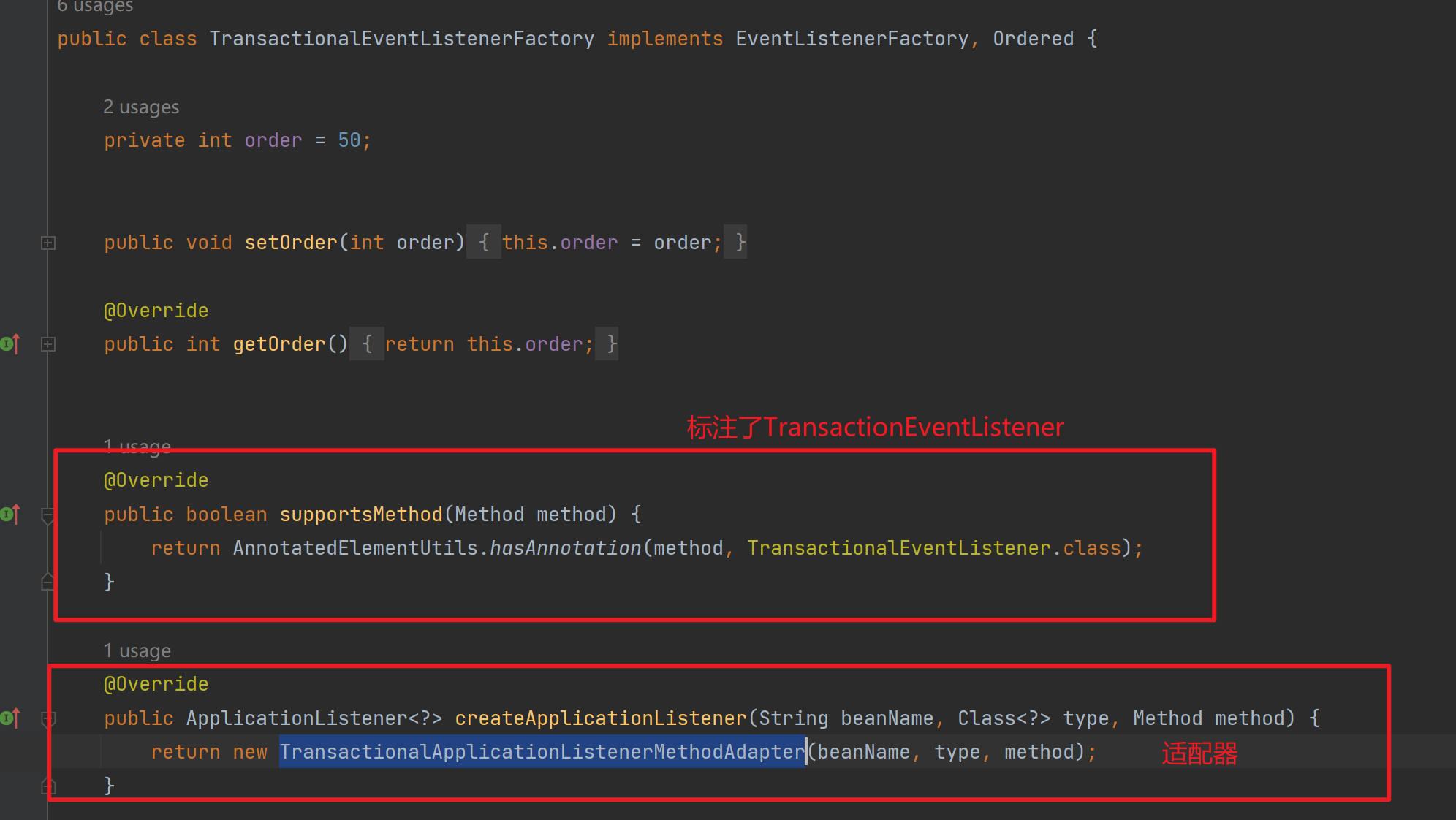Click the @Override annotation above createApplicationListener
The image size is (1456, 820).
click(x=156, y=684)
